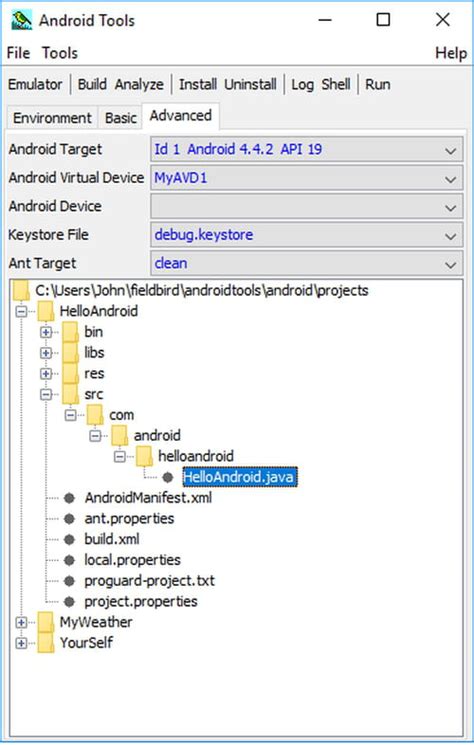Click the Android Tools bird app icon
This screenshot has height=745, width=474.
pyautogui.click(x=21, y=20)
